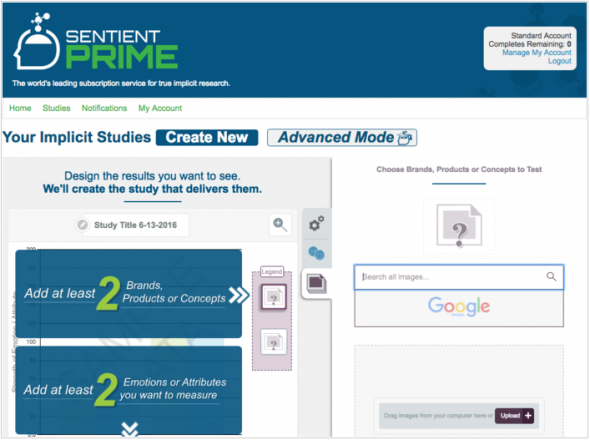The width and height of the screenshot is (590, 440).
Task: Click the Add at least 2 Emotions banner
Action: click(x=129, y=390)
